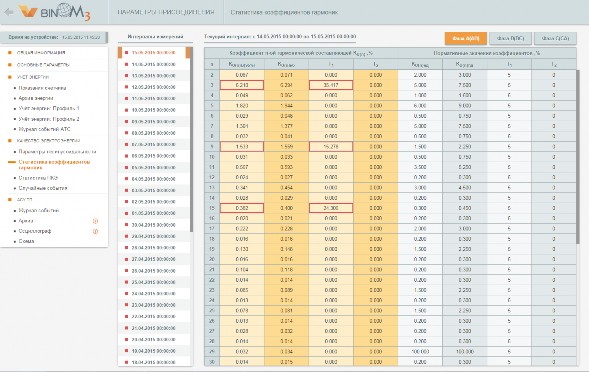Select interval 11.05.2015 00:00:00
The image size is (589, 372).
pos(153,98)
